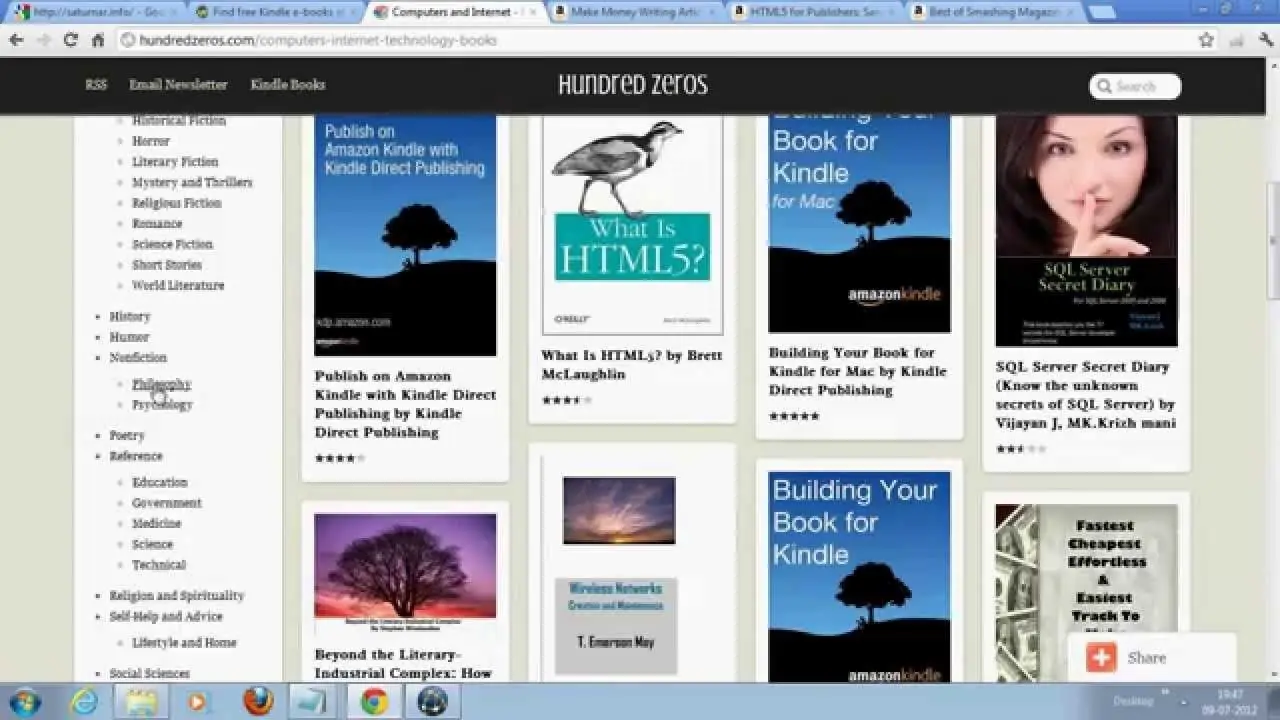Click the taskbar clock showing 19:47

1230,694
